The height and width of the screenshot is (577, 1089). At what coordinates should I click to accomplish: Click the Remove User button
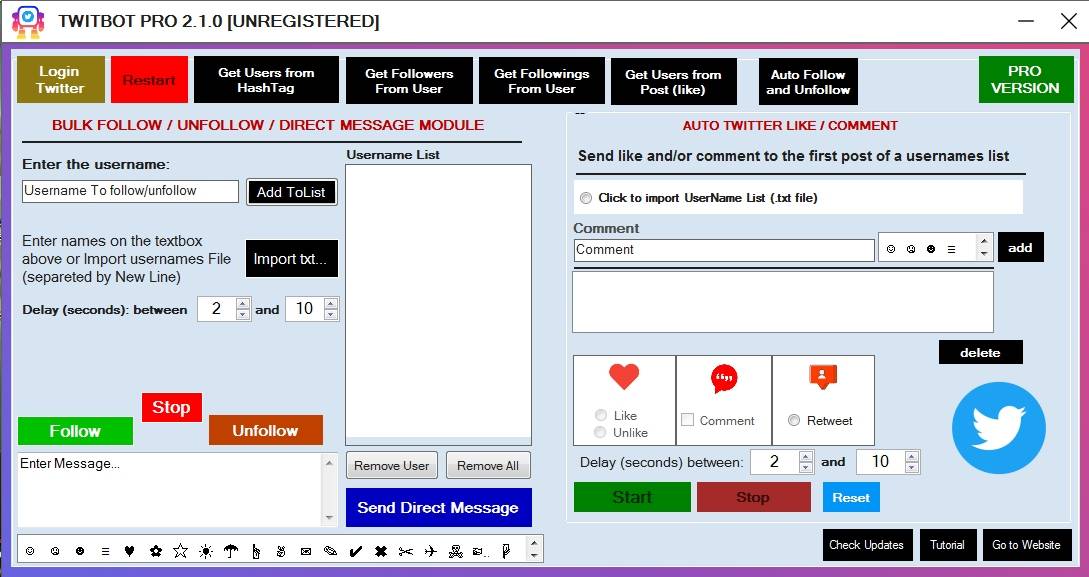click(392, 465)
